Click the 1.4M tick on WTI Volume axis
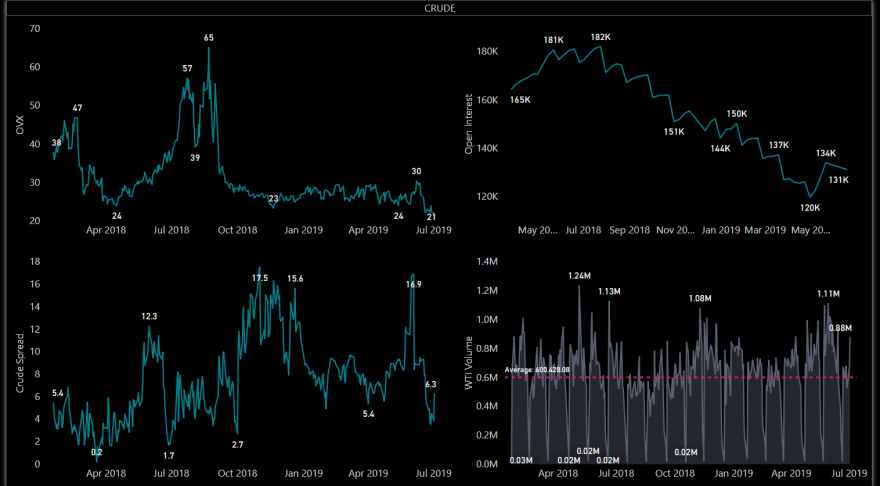Screen dimensions: 880x486 (x=487, y=262)
